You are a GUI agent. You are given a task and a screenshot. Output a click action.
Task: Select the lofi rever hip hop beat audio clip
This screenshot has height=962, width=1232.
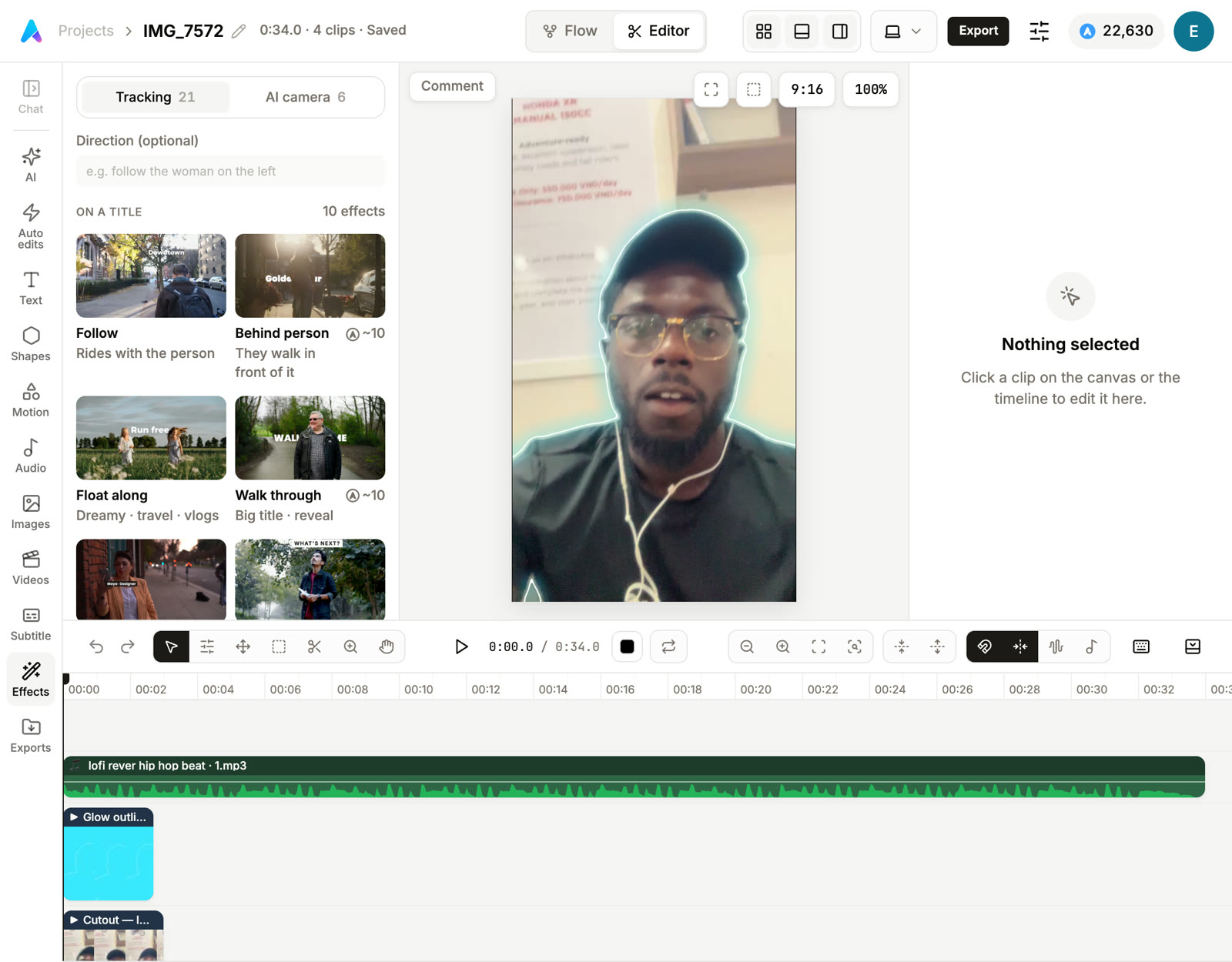[x=634, y=777]
